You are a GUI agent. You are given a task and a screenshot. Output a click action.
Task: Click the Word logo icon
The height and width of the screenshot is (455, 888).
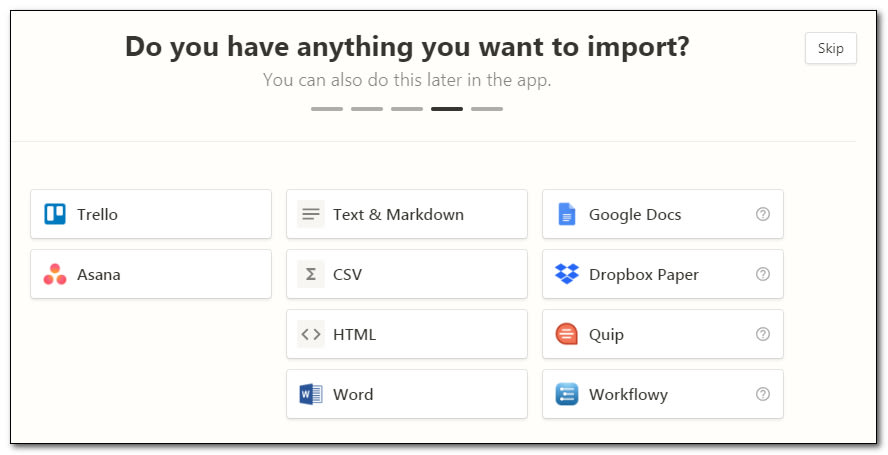[311, 394]
